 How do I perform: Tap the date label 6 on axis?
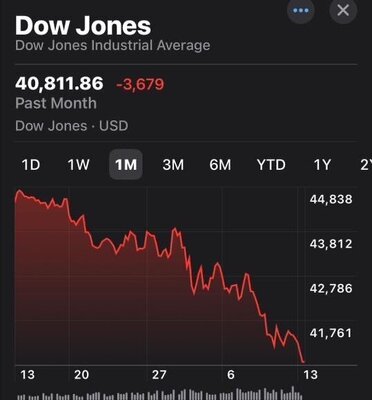pyautogui.click(x=231, y=375)
